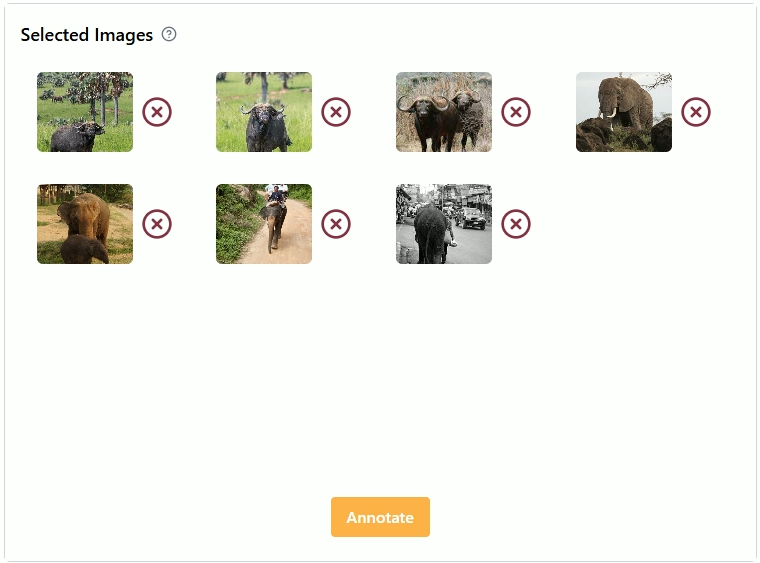The image size is (760, 563).
Task: Click the right buffalo in the two-buffalo thumbnail
Action: (x=468, y=115)
